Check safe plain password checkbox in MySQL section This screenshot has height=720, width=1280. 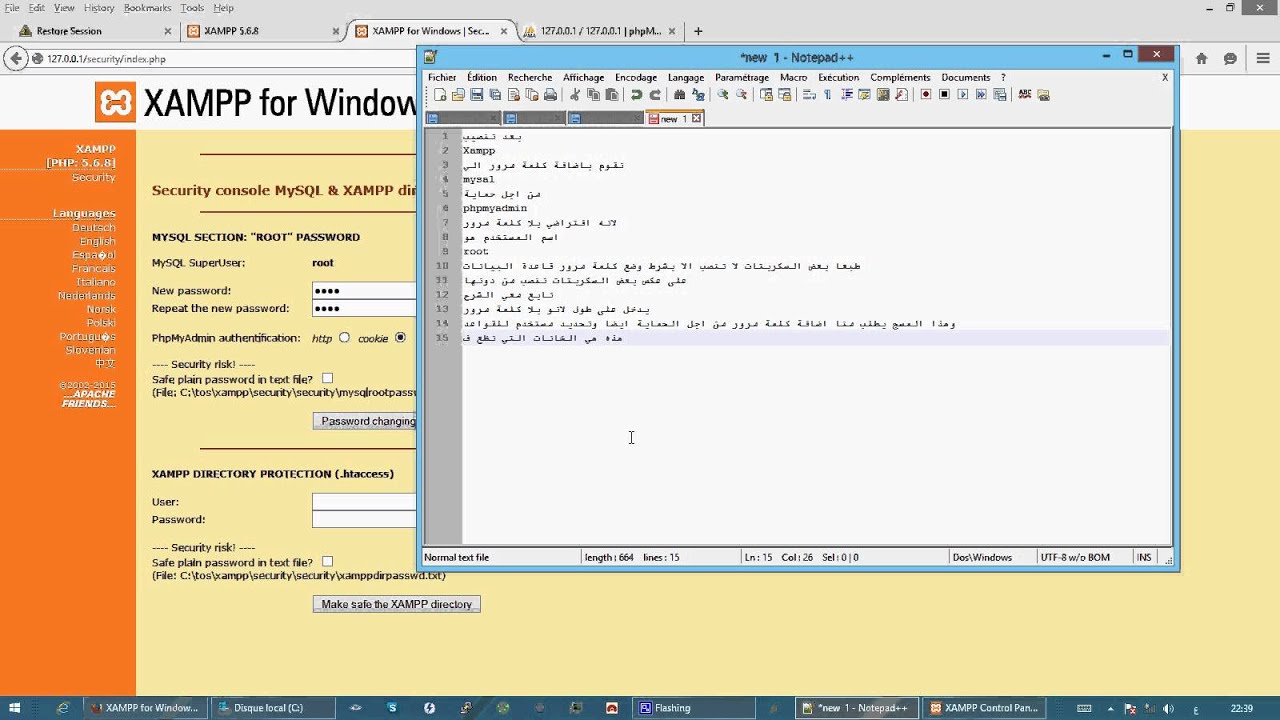(x=327, y=379)
